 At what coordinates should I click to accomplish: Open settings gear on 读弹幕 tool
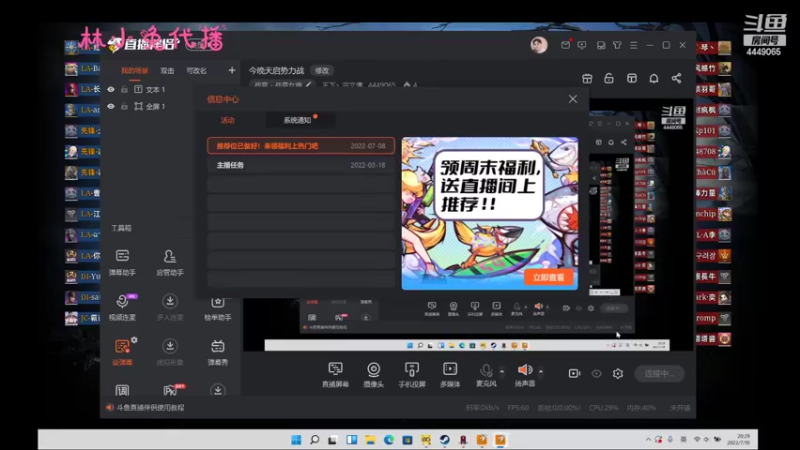(134, 340)
